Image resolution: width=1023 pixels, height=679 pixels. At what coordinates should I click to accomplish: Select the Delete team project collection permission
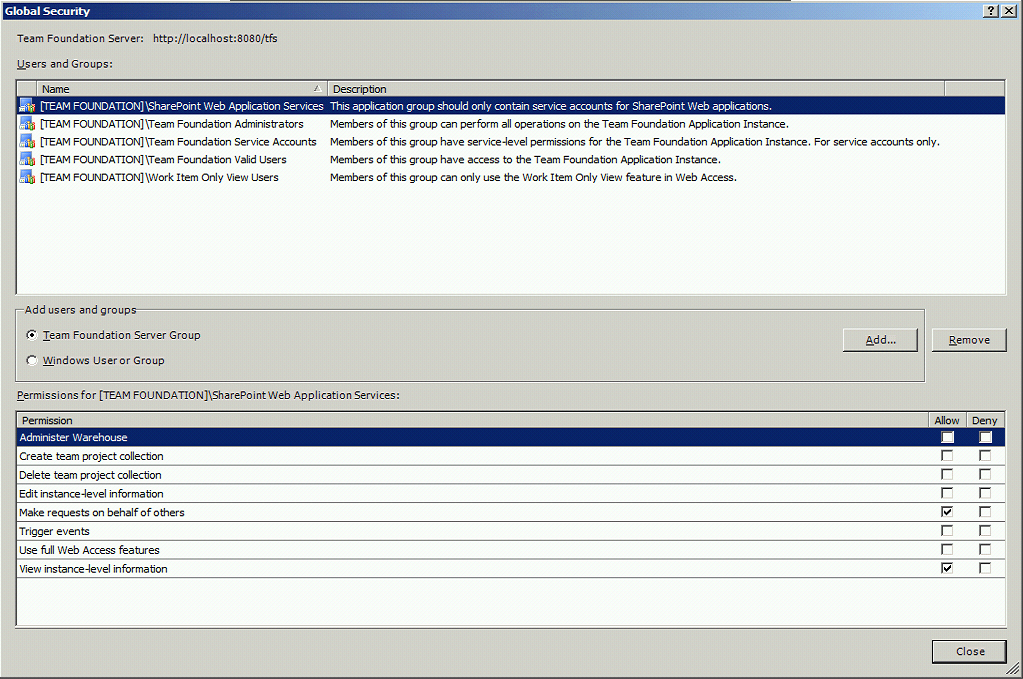[511, 475]
